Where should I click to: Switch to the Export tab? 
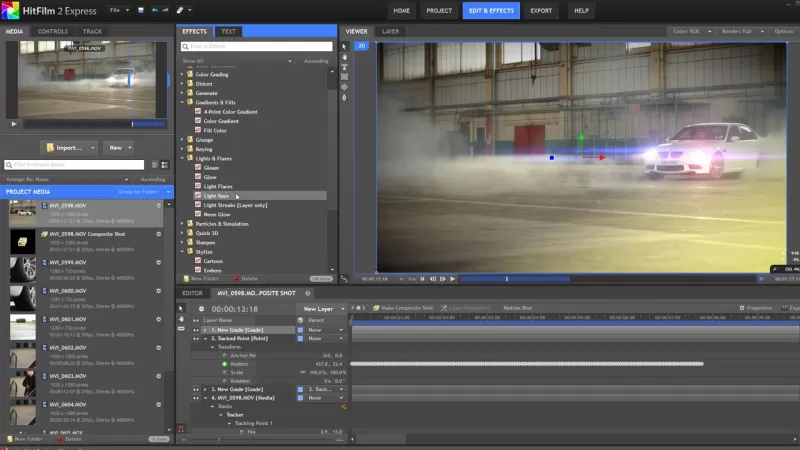pos(541,11)
